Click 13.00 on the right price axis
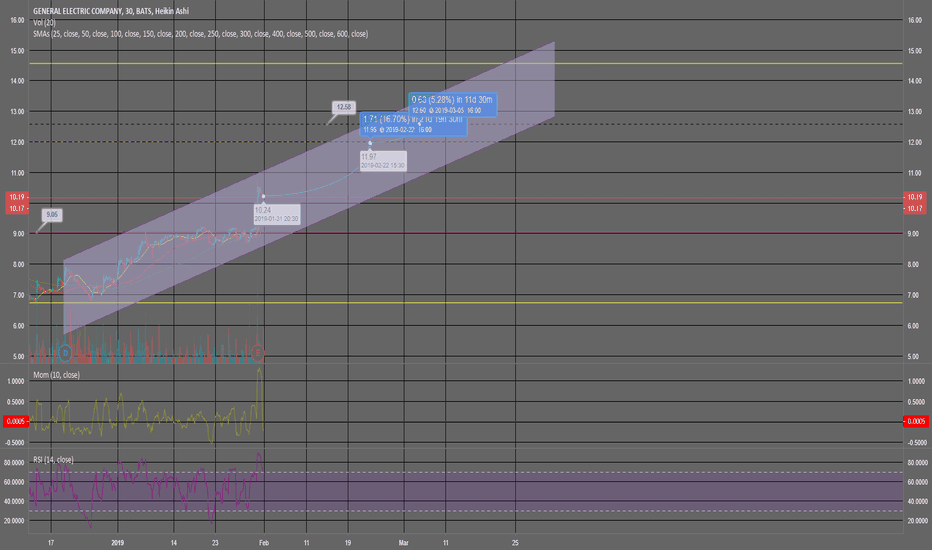 pyautogui.click(x=915, y=112)
